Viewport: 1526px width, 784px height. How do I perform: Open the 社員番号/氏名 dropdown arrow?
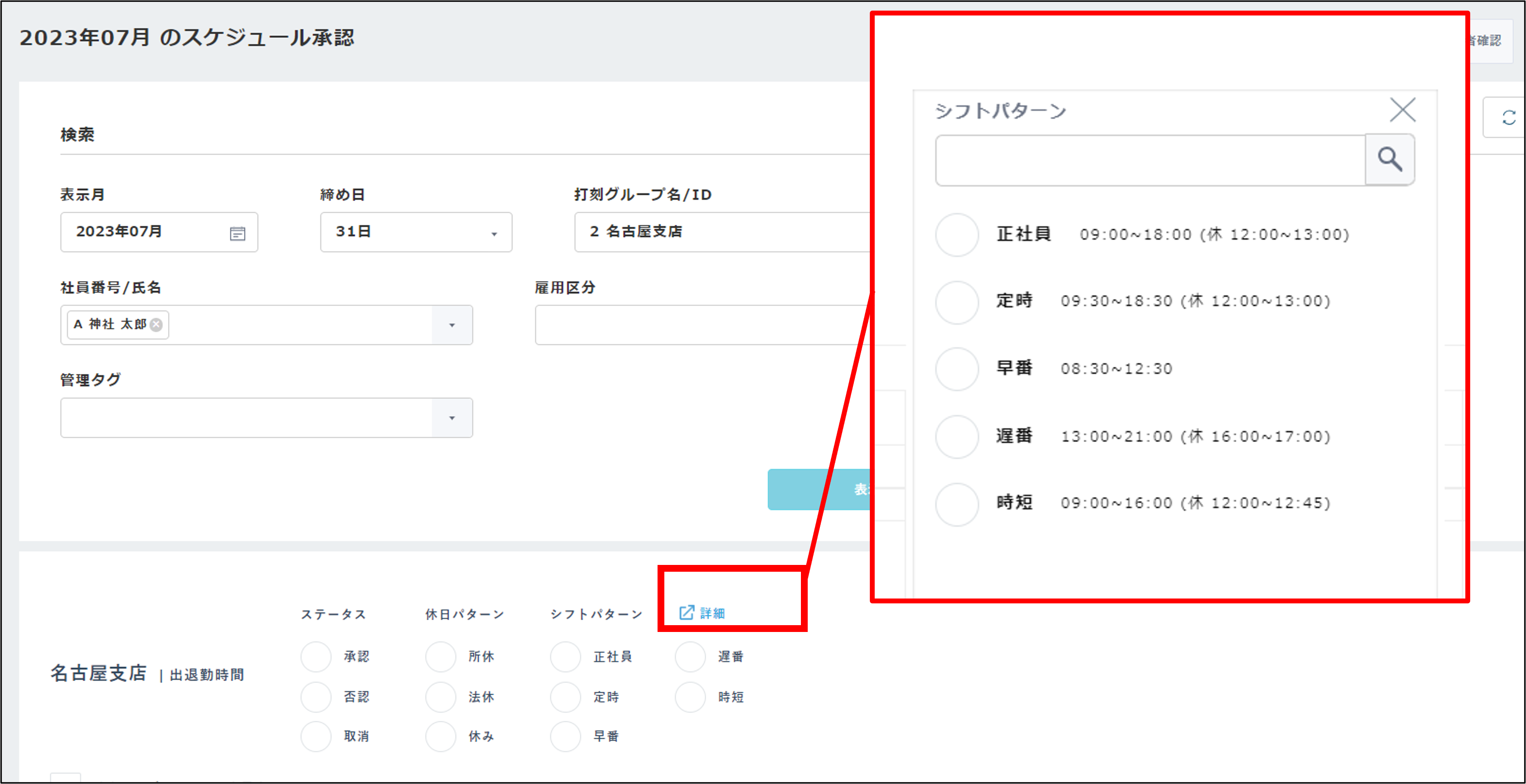coord(452,324)
